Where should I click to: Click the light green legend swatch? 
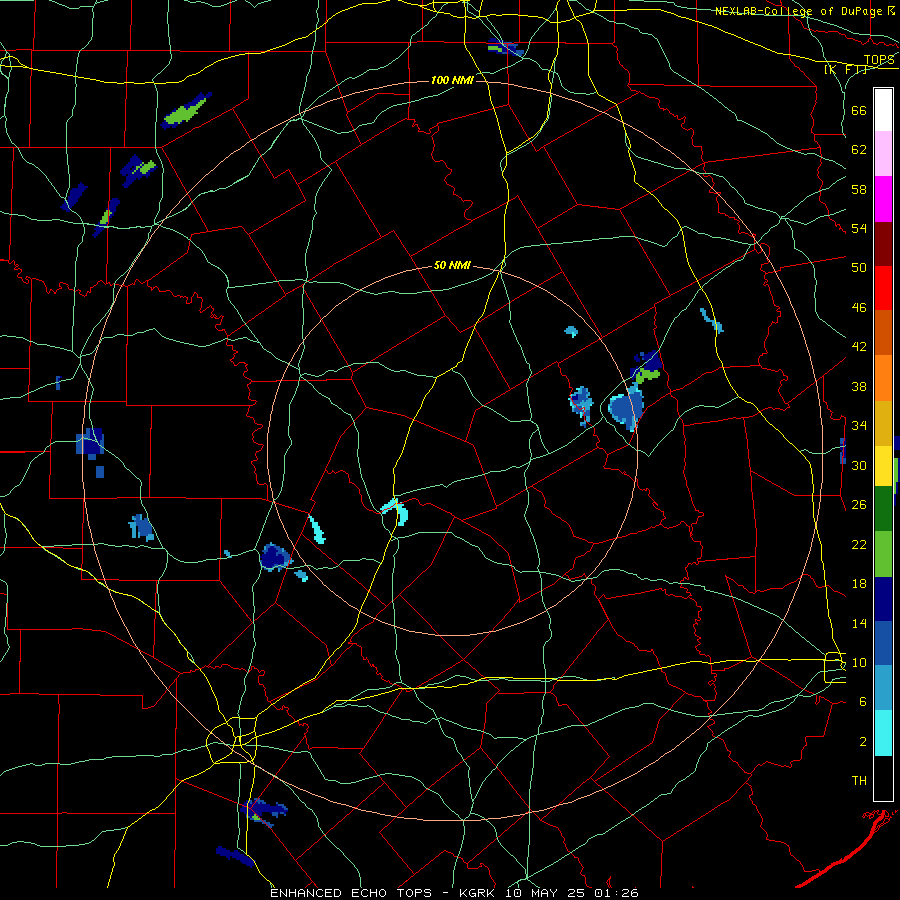[x=883, y=554]
